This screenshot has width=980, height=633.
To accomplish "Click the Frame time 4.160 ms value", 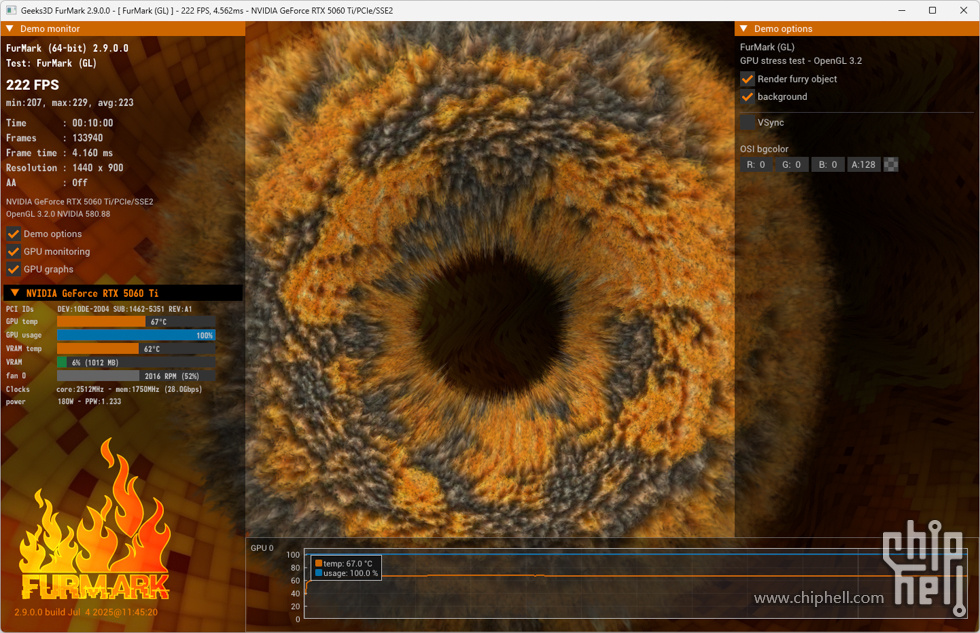I will tap(92, 153).
